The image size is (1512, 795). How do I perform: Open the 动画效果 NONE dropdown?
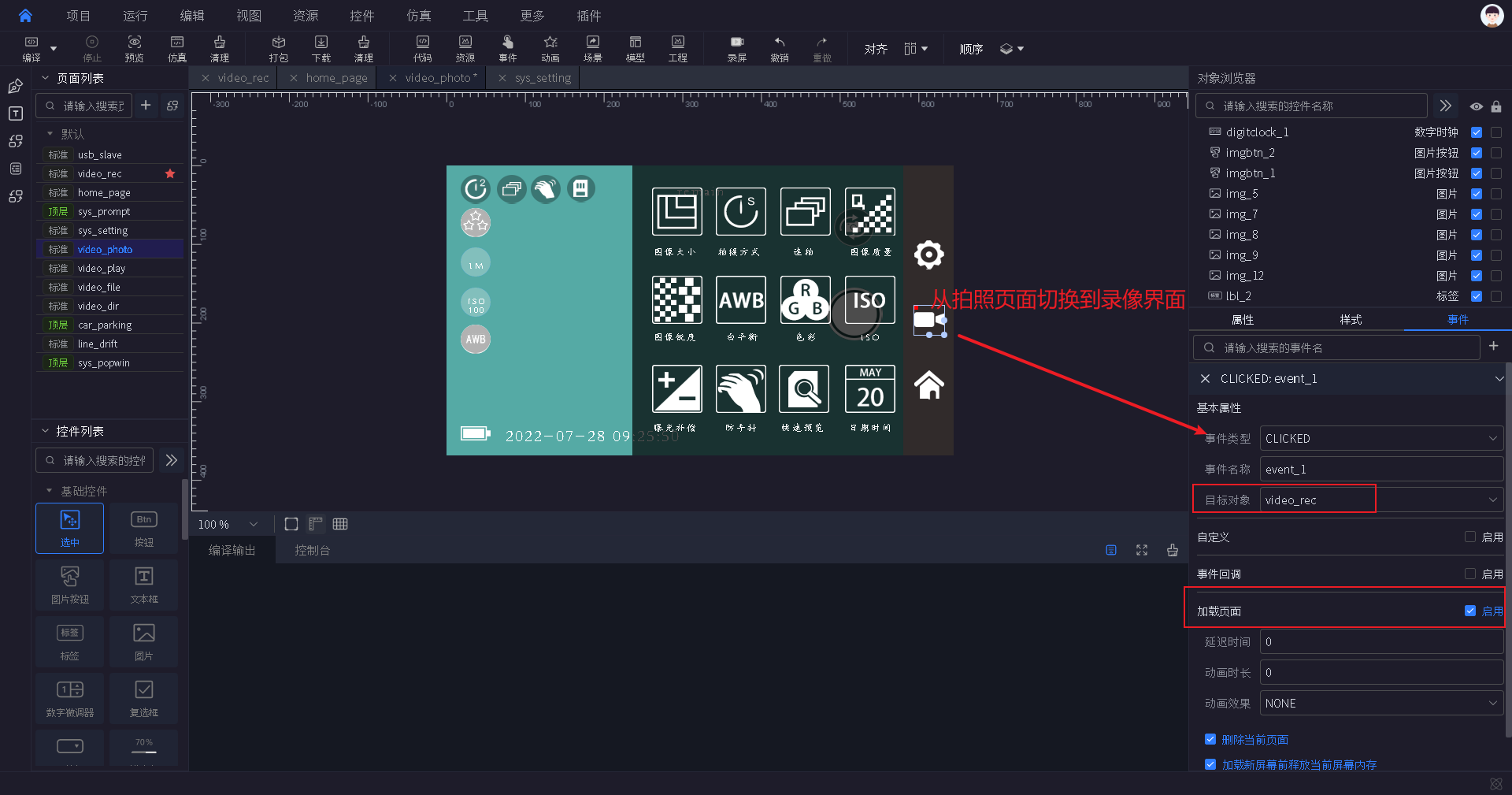pos(1381,703)
